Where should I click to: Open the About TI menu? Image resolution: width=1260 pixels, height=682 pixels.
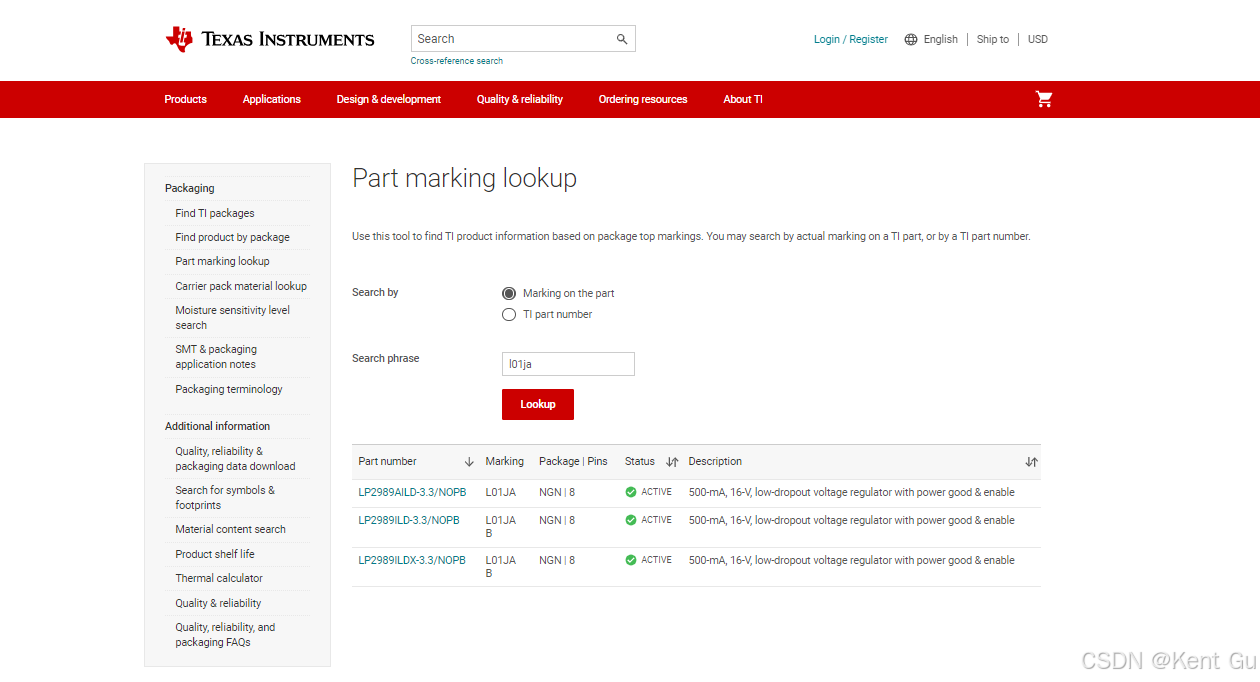(x=743, y=99)
